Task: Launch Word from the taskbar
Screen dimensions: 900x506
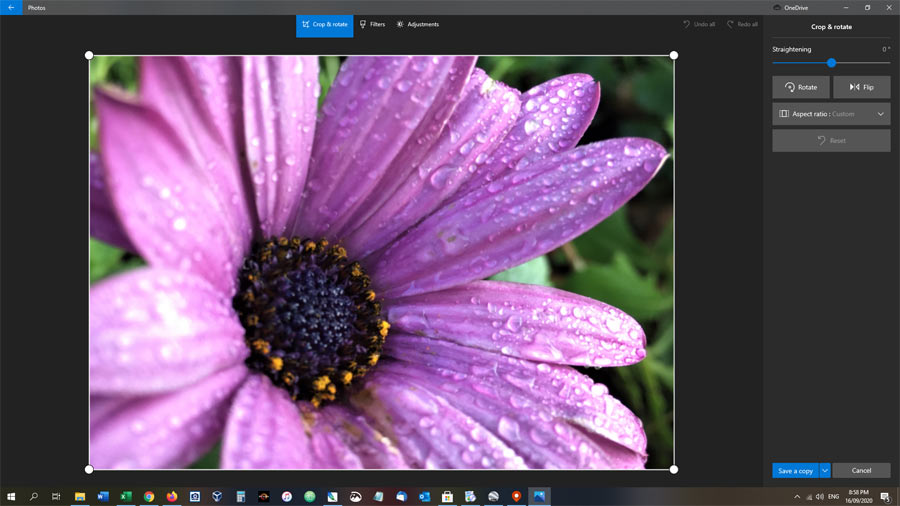Action: [103, 497]
